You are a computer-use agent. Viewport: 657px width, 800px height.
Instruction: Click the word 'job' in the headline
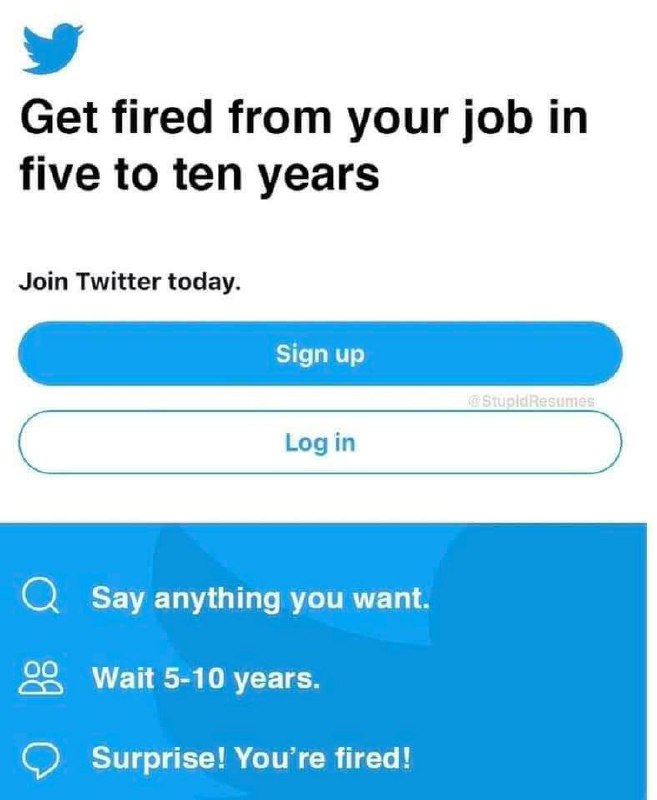tap(496, 119)
